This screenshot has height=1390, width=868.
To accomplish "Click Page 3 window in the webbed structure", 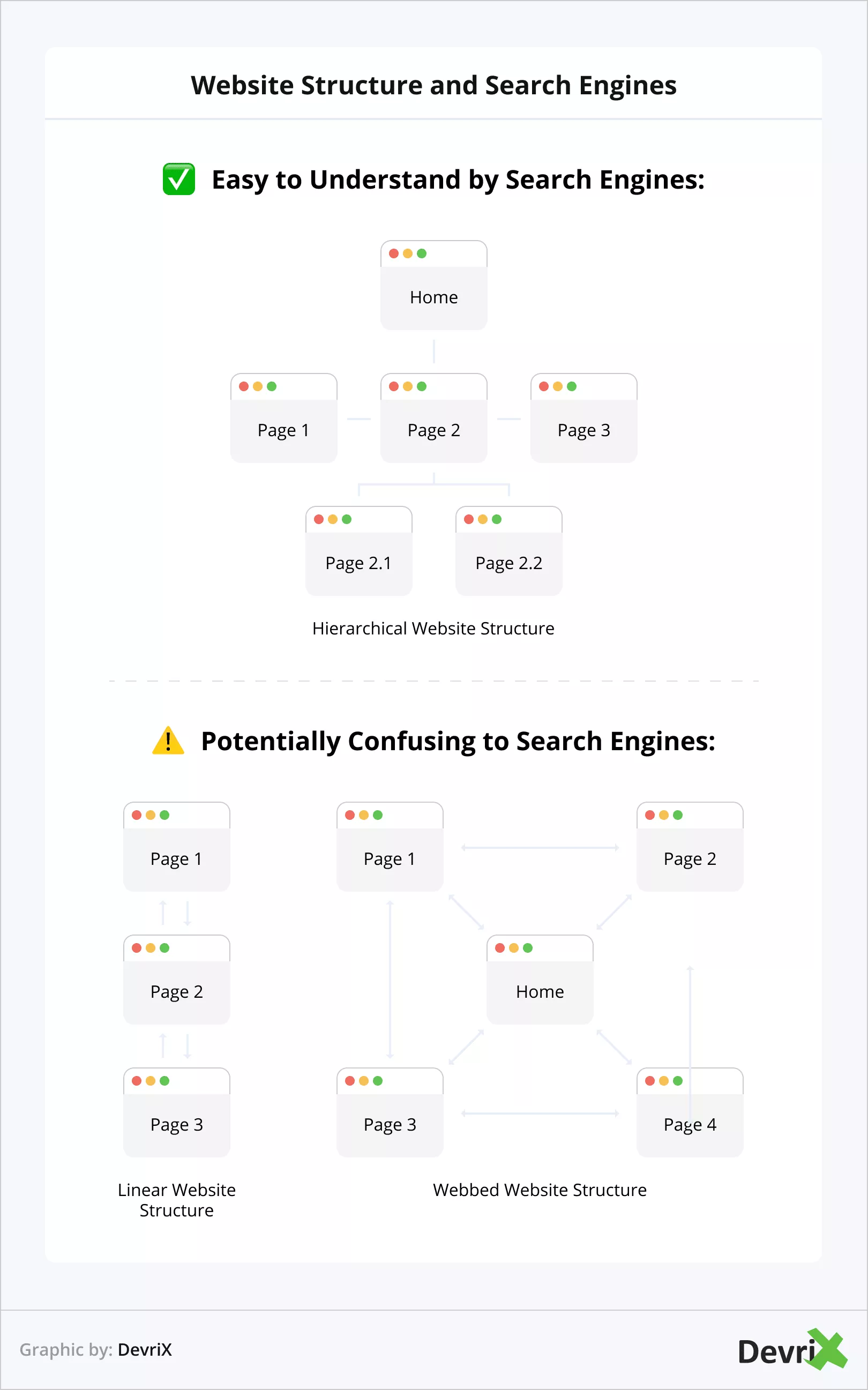I will click(390, 1112).
